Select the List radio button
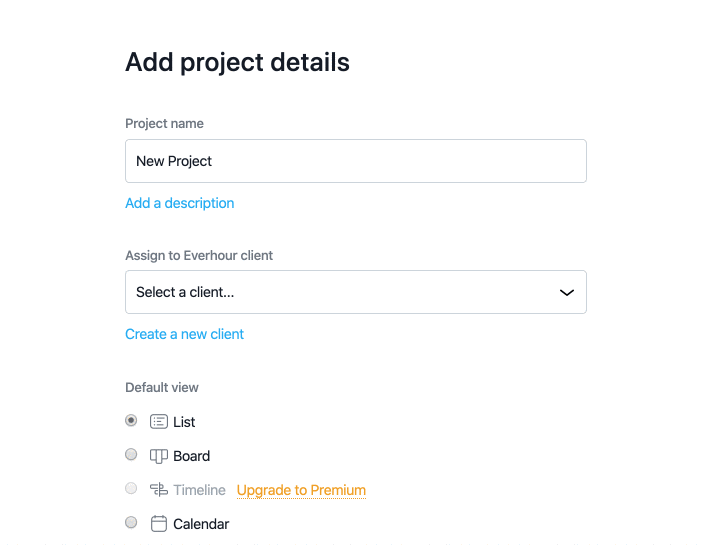Image resolution: width=711 pixels, height=545 pixels. tap(131, 421)
